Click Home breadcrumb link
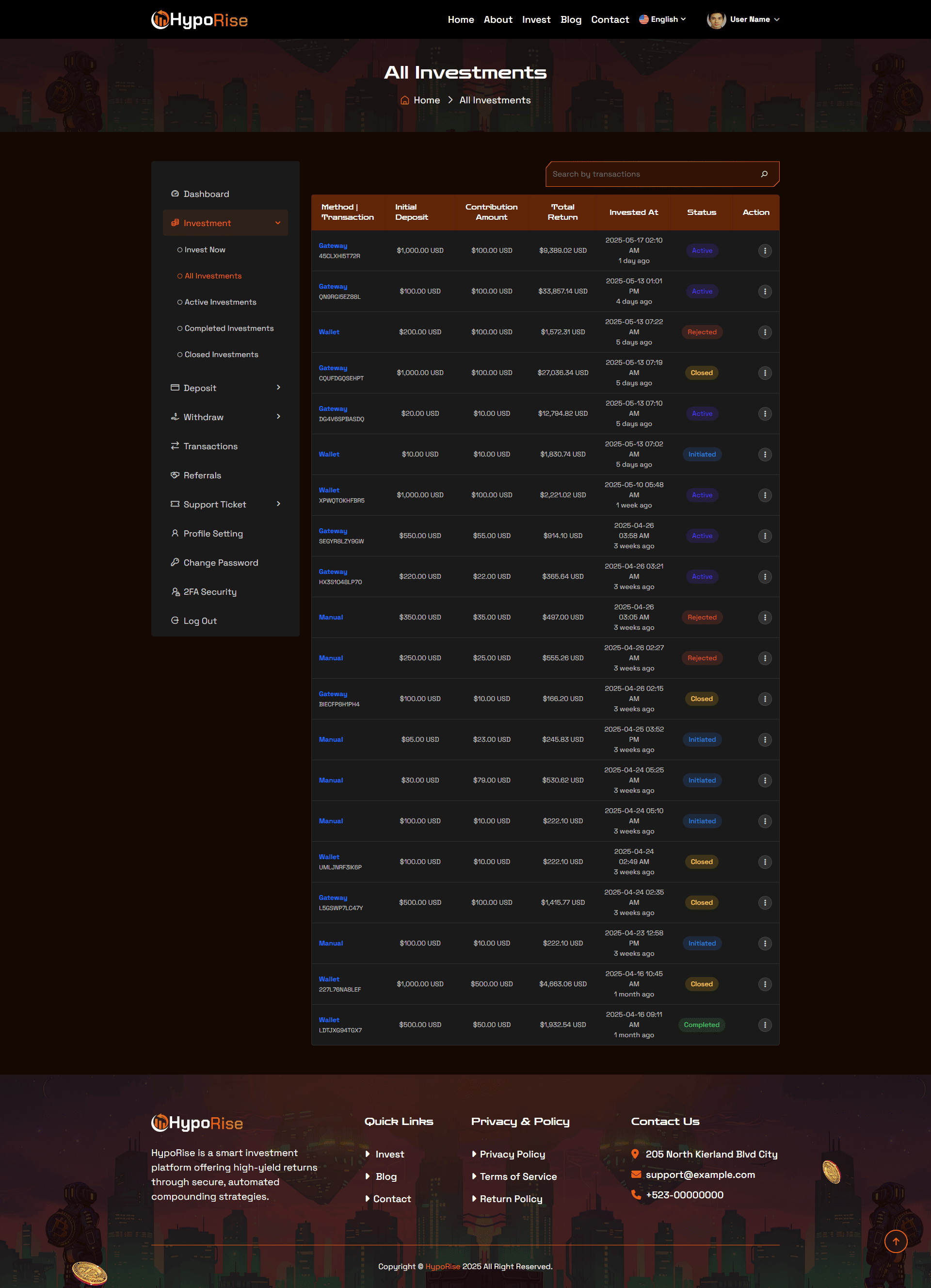The image size is (931, 1288). click(x=426, y=100)
